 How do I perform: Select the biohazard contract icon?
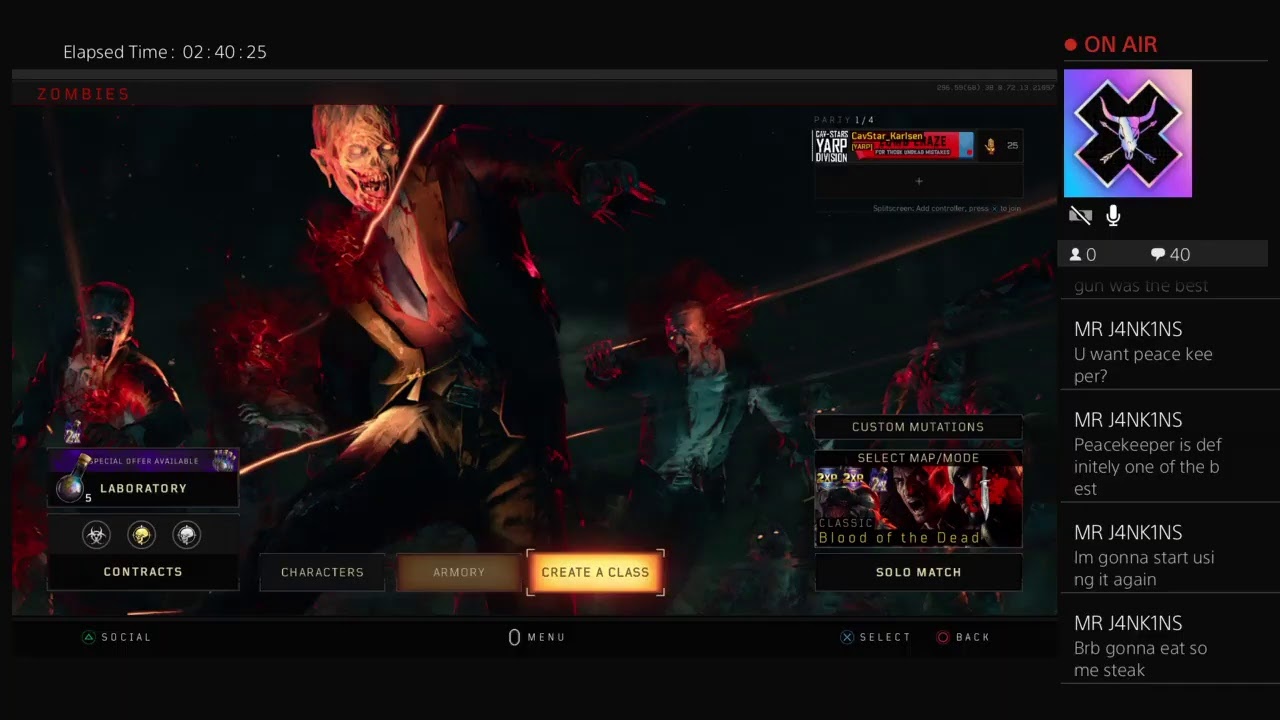tap(96, 535)
